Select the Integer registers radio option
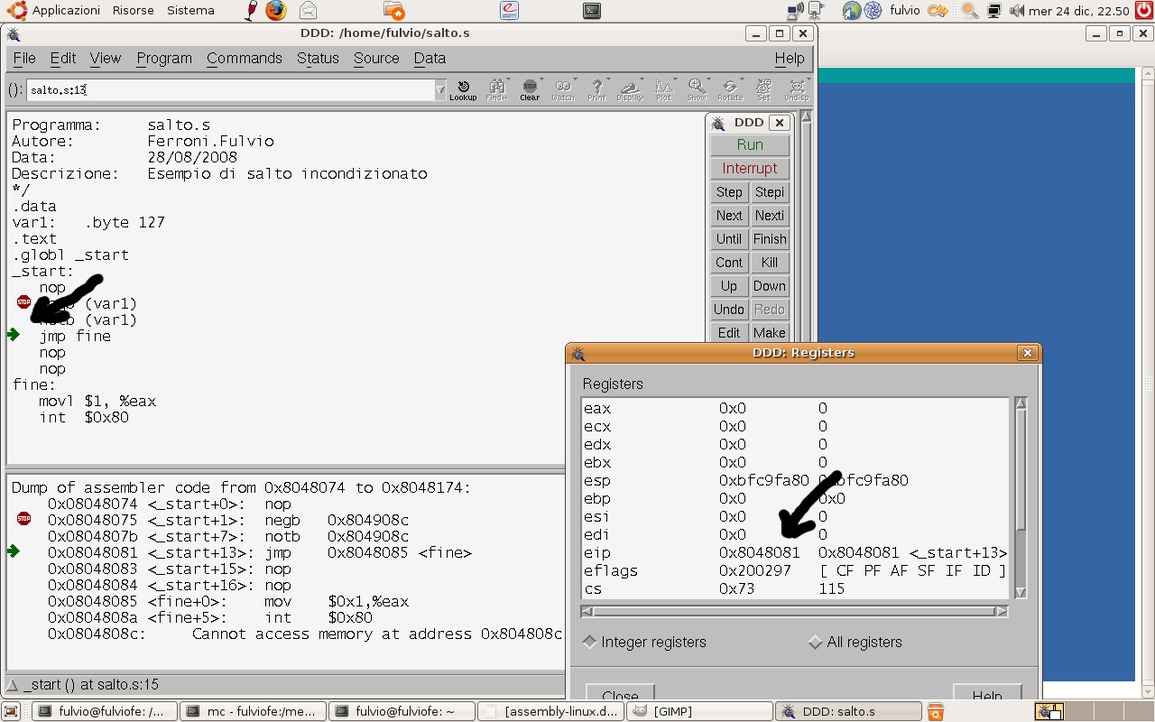Viewport: 1155px width, 722px height. tap(644, 642)
